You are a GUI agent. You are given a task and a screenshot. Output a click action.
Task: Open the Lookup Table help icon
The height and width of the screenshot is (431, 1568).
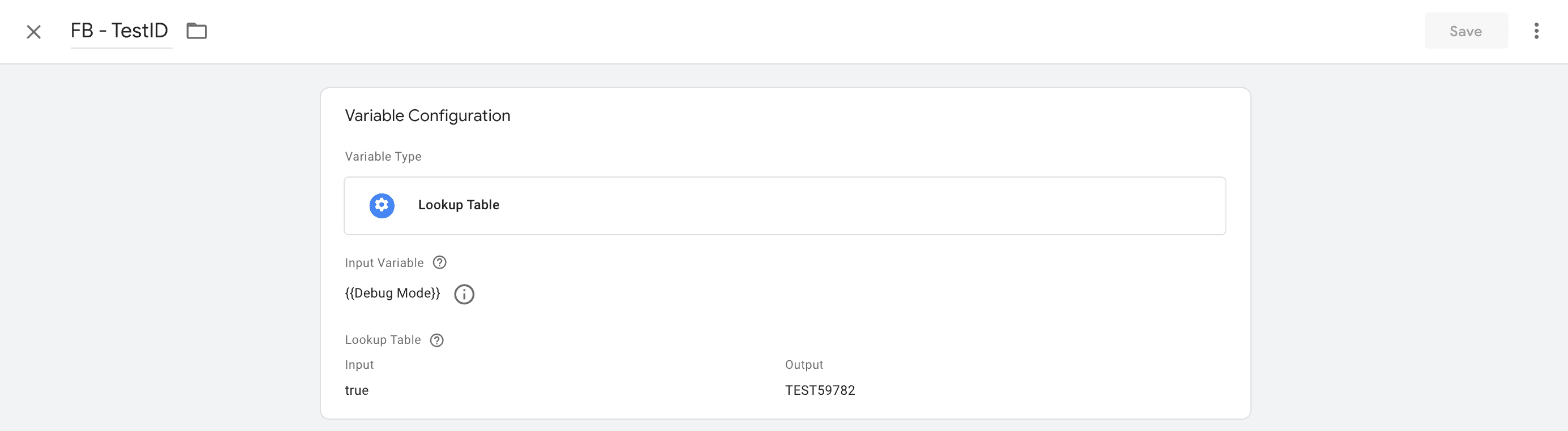pyautogui.click(x=436, y=340)
